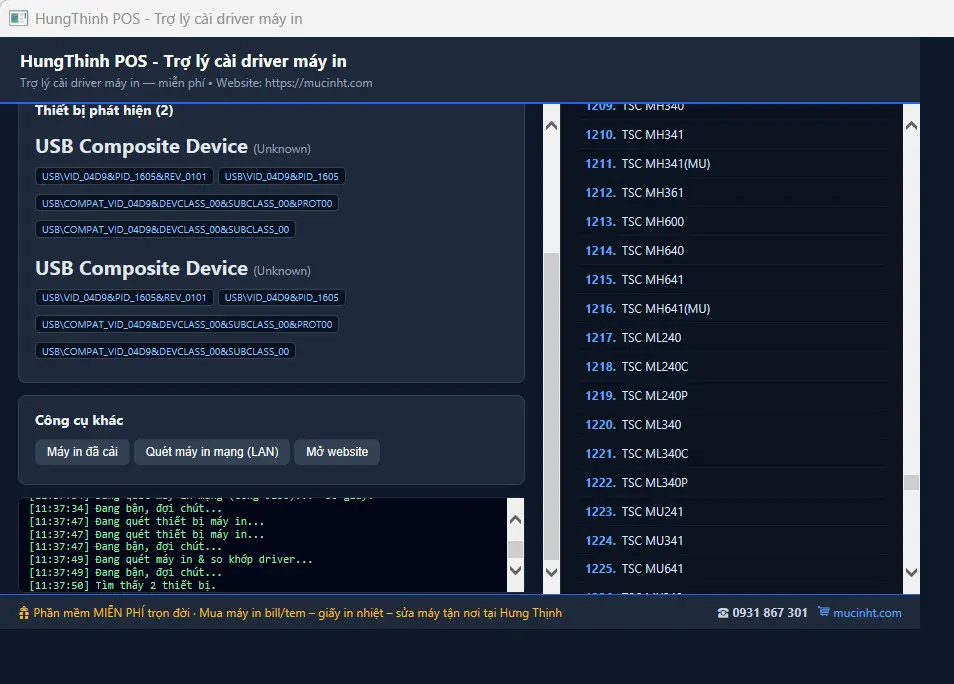This screenshot has height=684, width=954.
Task: Open the mucinht.com footer link
Action: [x=867, y=613]
